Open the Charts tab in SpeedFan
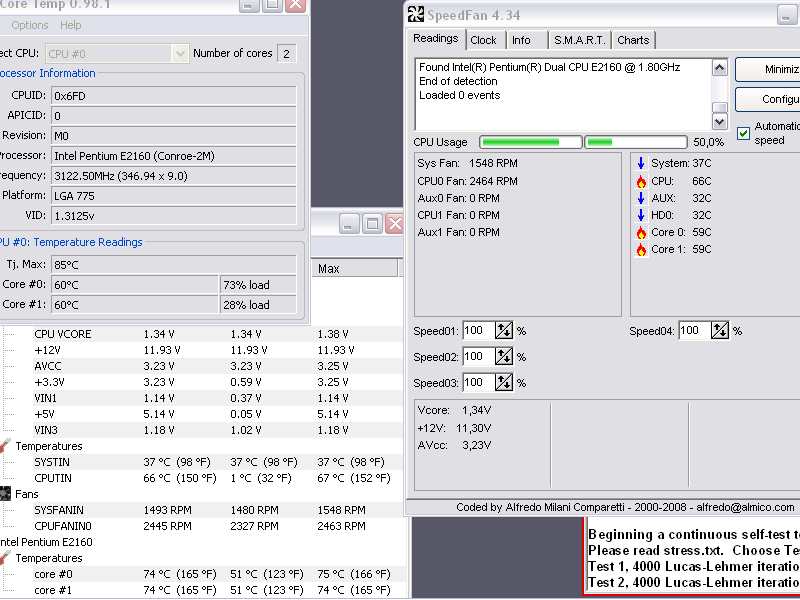The height and width of the screenshot is (600, 800). [x=633, y=40]
